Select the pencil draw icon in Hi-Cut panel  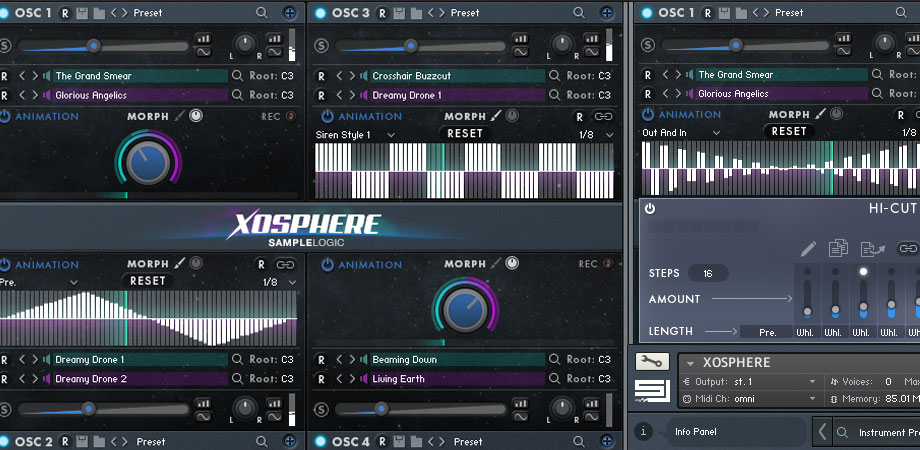tap(808, 248)
